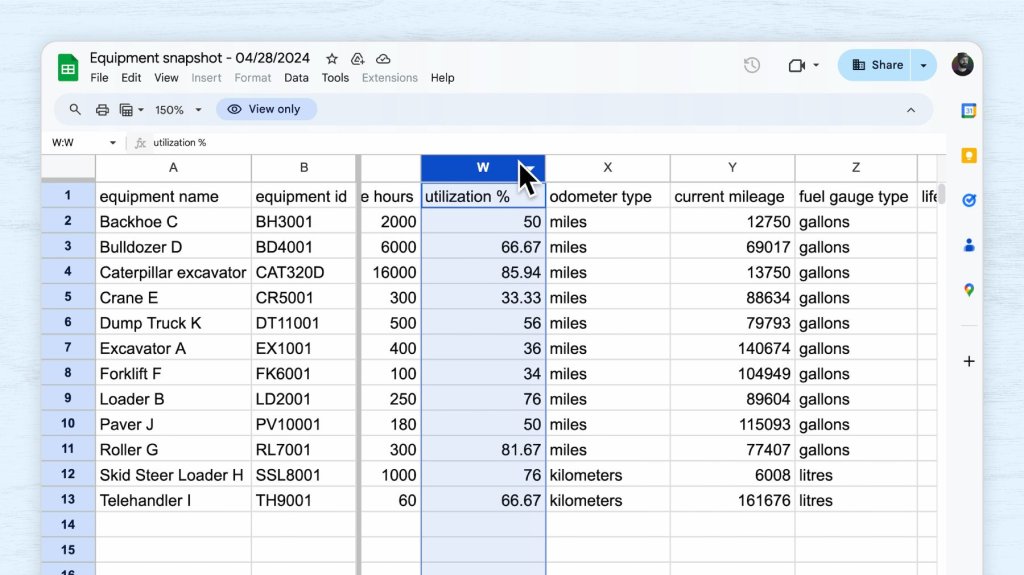The width and height of the screenshot is (1024, 575).
Task: Open the Tools menu
Action: pyautogui.click(x=335, y=78)
